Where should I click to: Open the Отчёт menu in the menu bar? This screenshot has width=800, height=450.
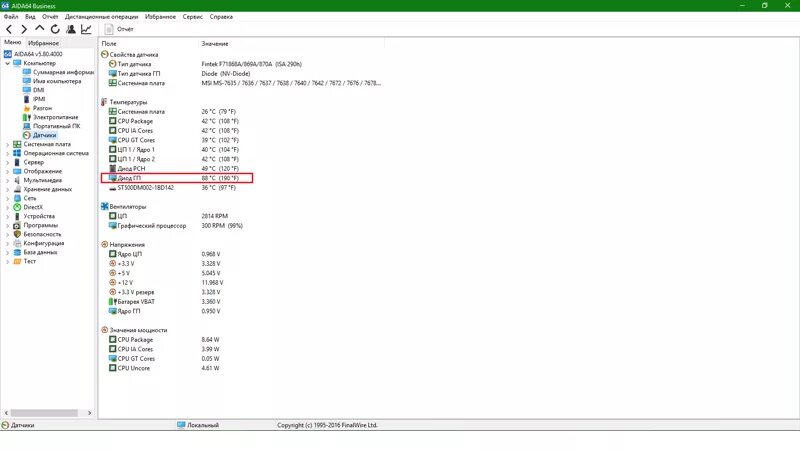coord(50,17)
